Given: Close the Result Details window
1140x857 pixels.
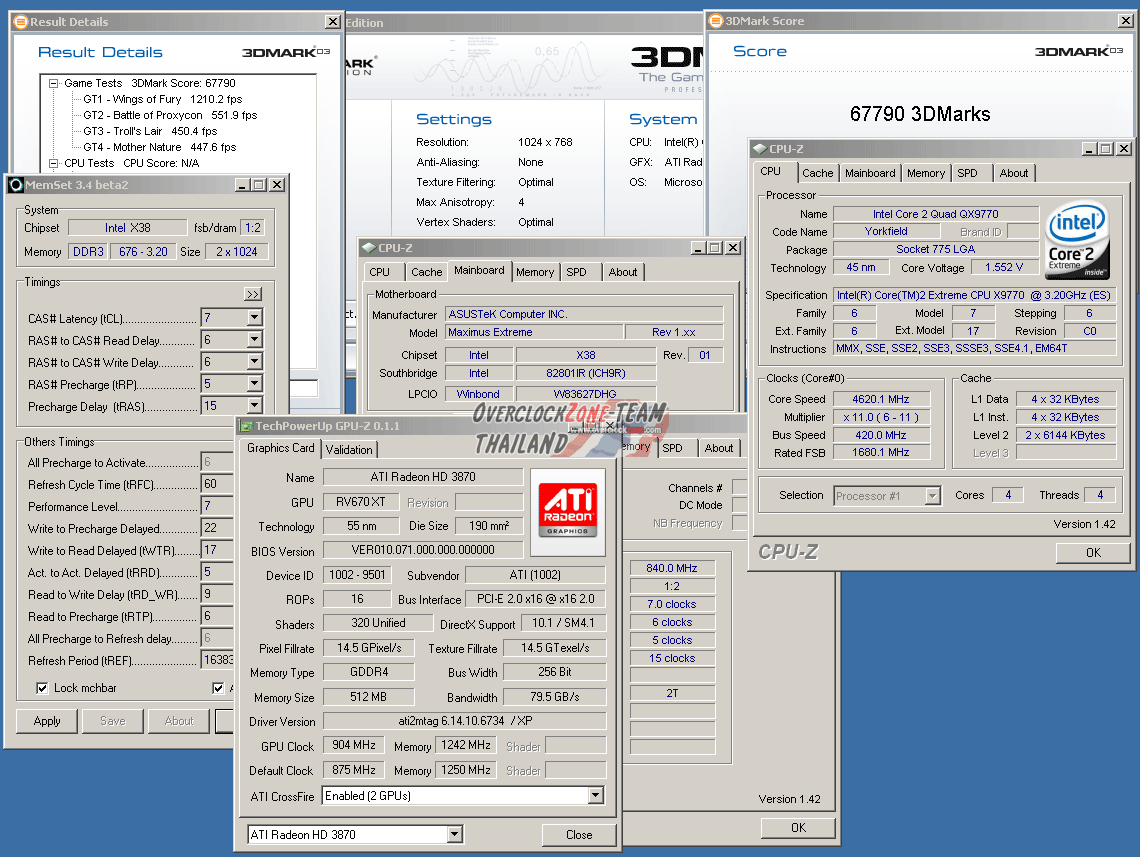Looking at the screenshot, I should [333, 22].
